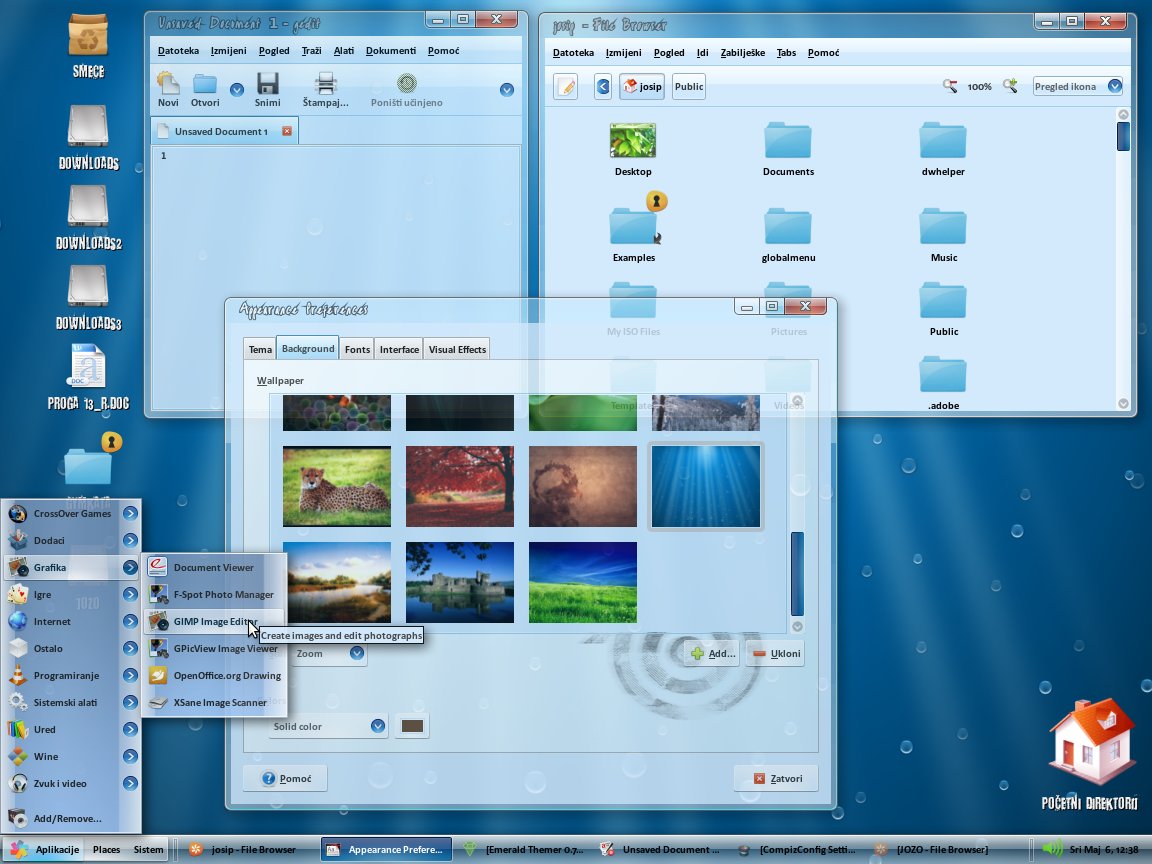Expand the Programiranje submenu arrow
The height and width of the screenshot is (864, 1152).
point(130,675)
